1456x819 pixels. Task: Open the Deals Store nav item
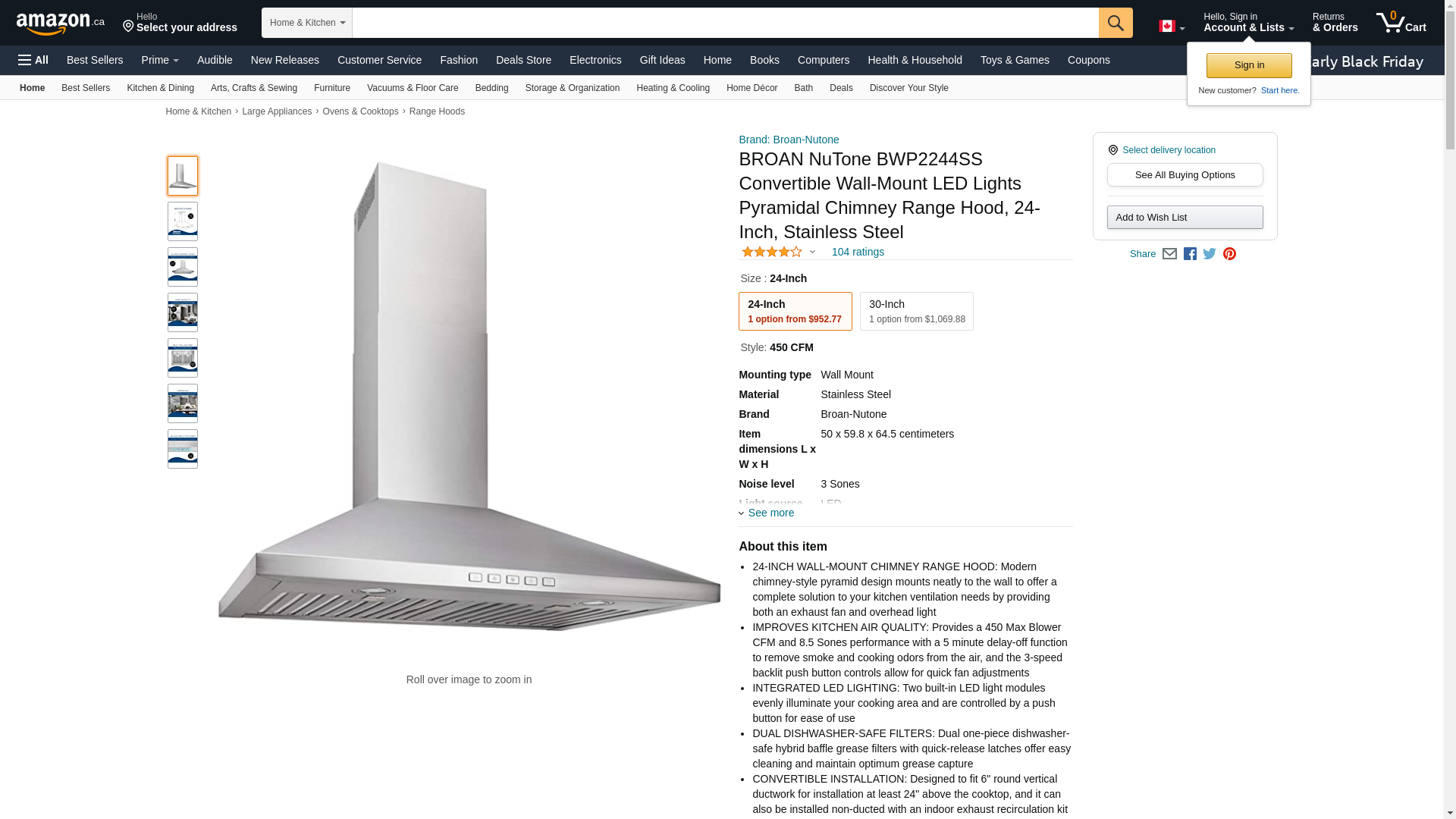pos(523,60)
